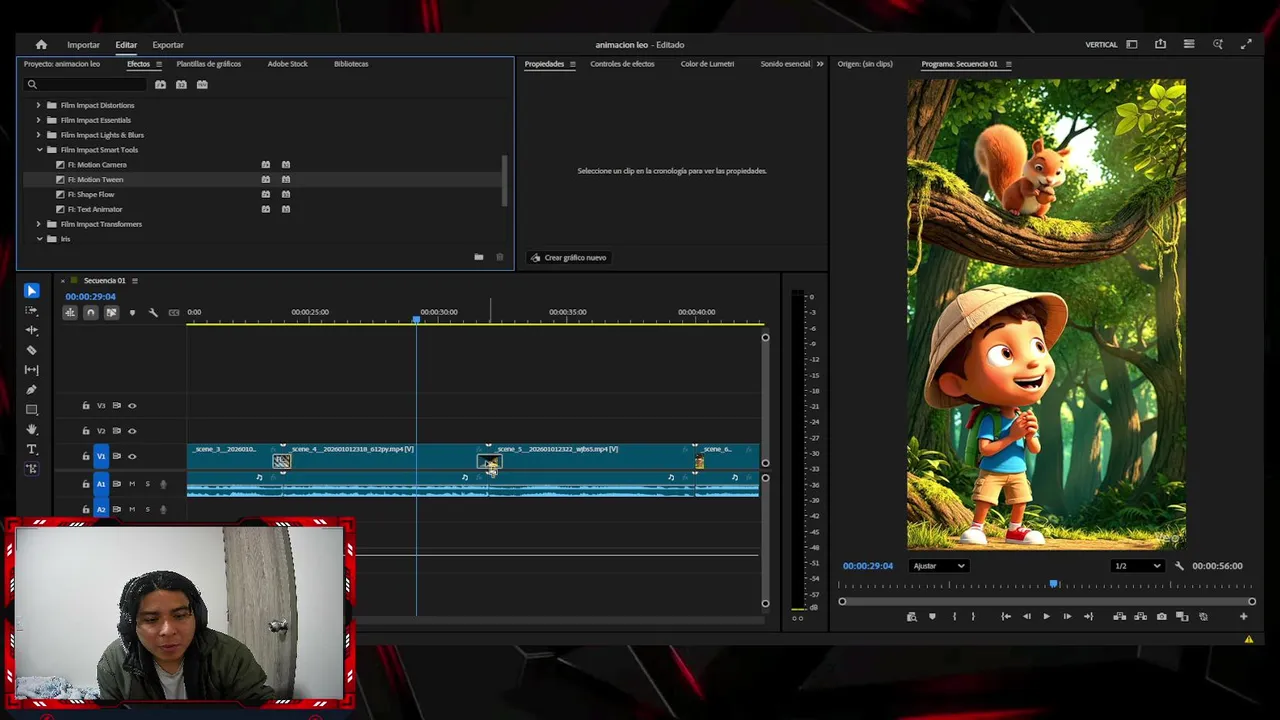The height and width of the screenshot is (720, 1280).
Task: Click the search icon in top bar
Action: click(x=1218, y=45)
